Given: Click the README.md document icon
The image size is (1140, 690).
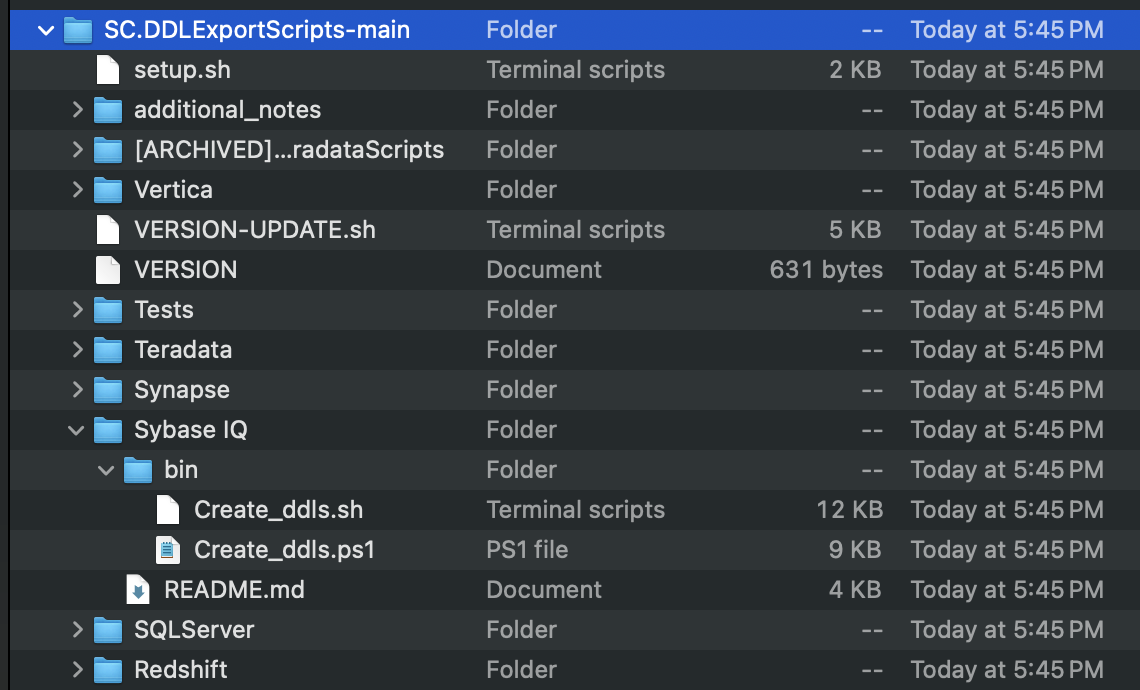Looking at the screenshot, I should coord(137,590).
